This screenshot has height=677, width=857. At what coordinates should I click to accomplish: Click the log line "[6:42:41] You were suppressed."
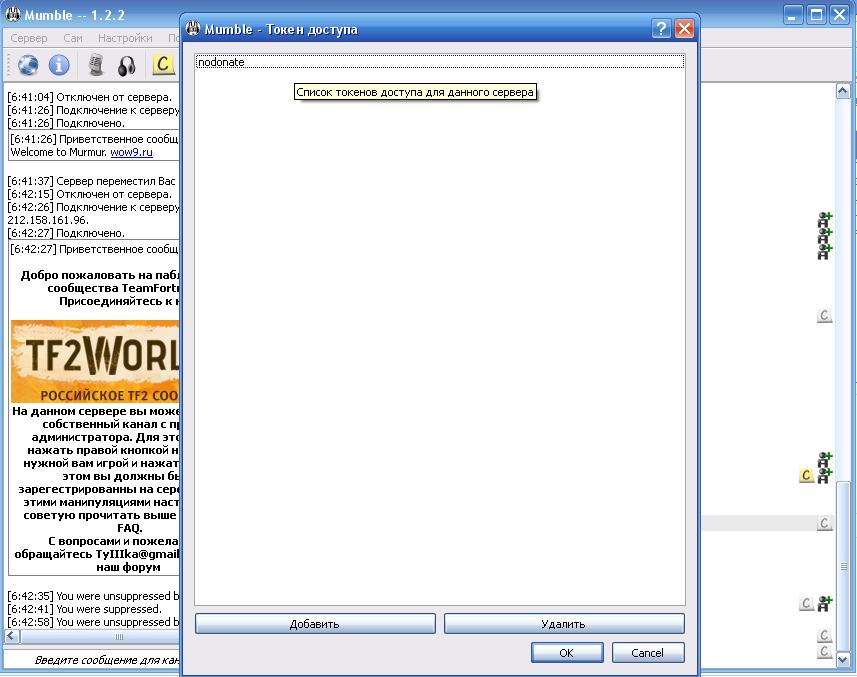(85, 609)
